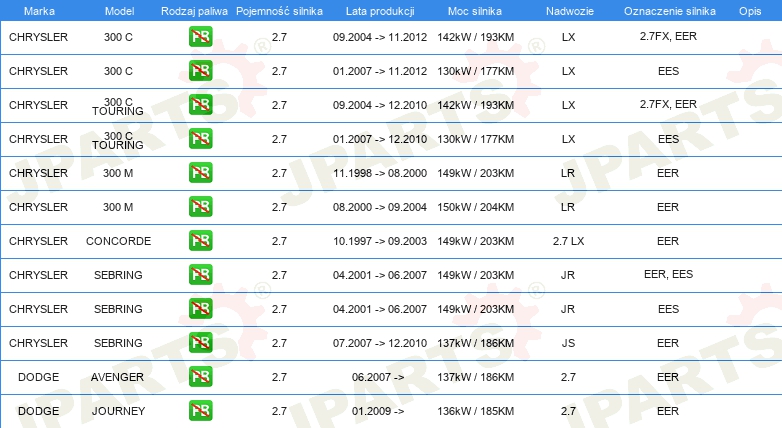Click fuel icon in 300 C Touring 09.2004 row
The height and width of the screenshot is (428, 782).
200,104
